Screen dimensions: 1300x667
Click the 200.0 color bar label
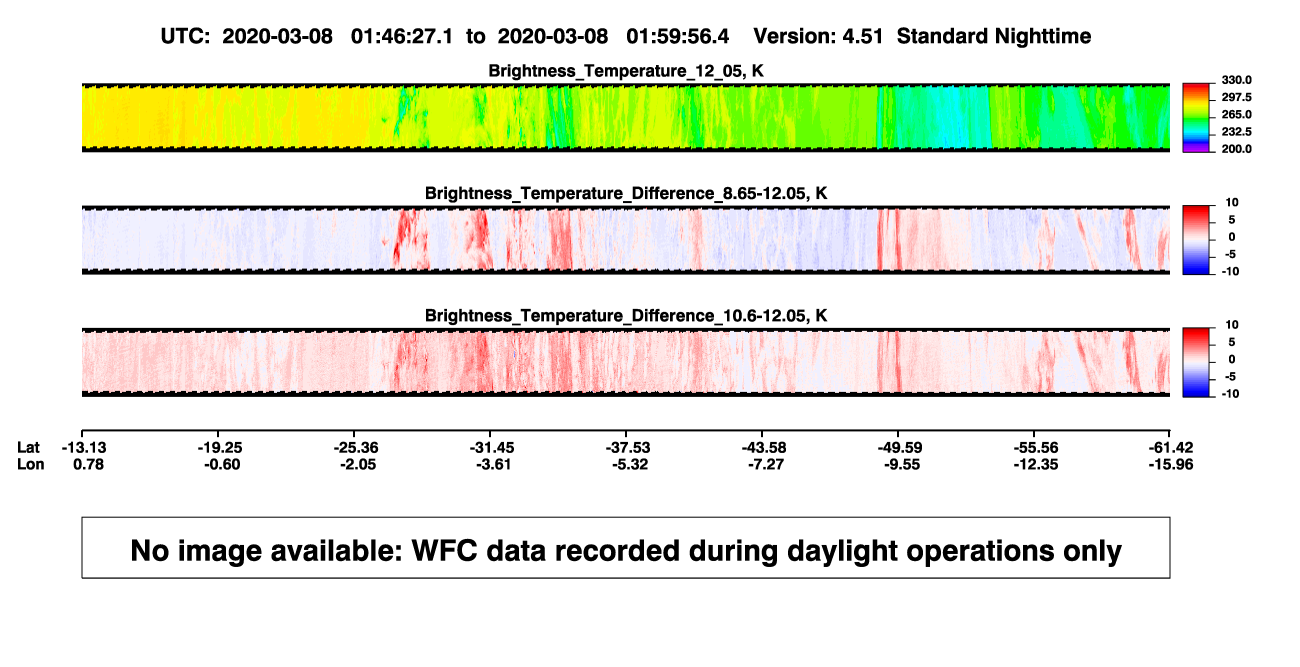[x=1238, y=148]
